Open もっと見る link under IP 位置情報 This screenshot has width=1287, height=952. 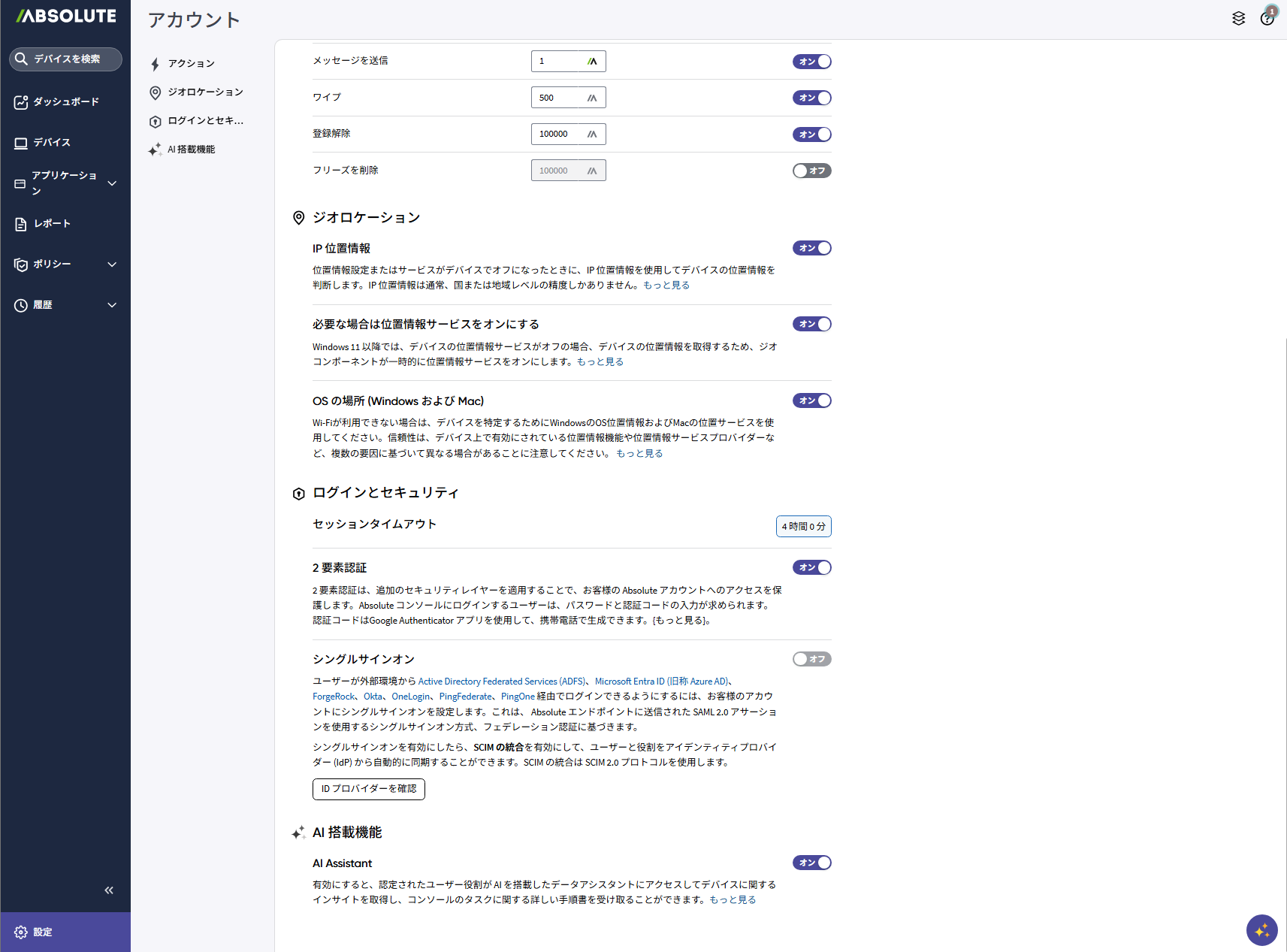pyautogui.click(x=666, y=286)
